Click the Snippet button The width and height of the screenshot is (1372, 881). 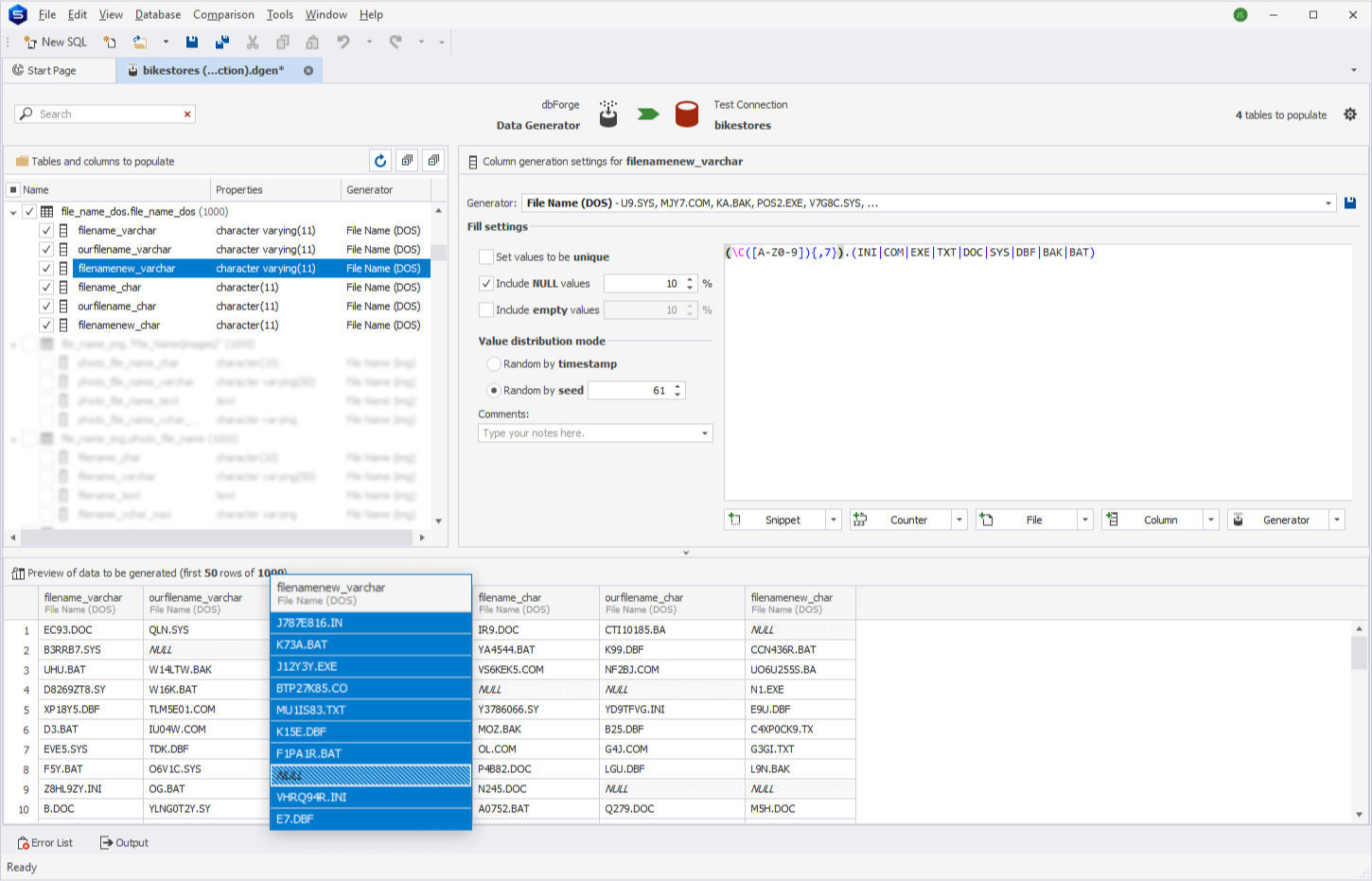coord(775,520)
